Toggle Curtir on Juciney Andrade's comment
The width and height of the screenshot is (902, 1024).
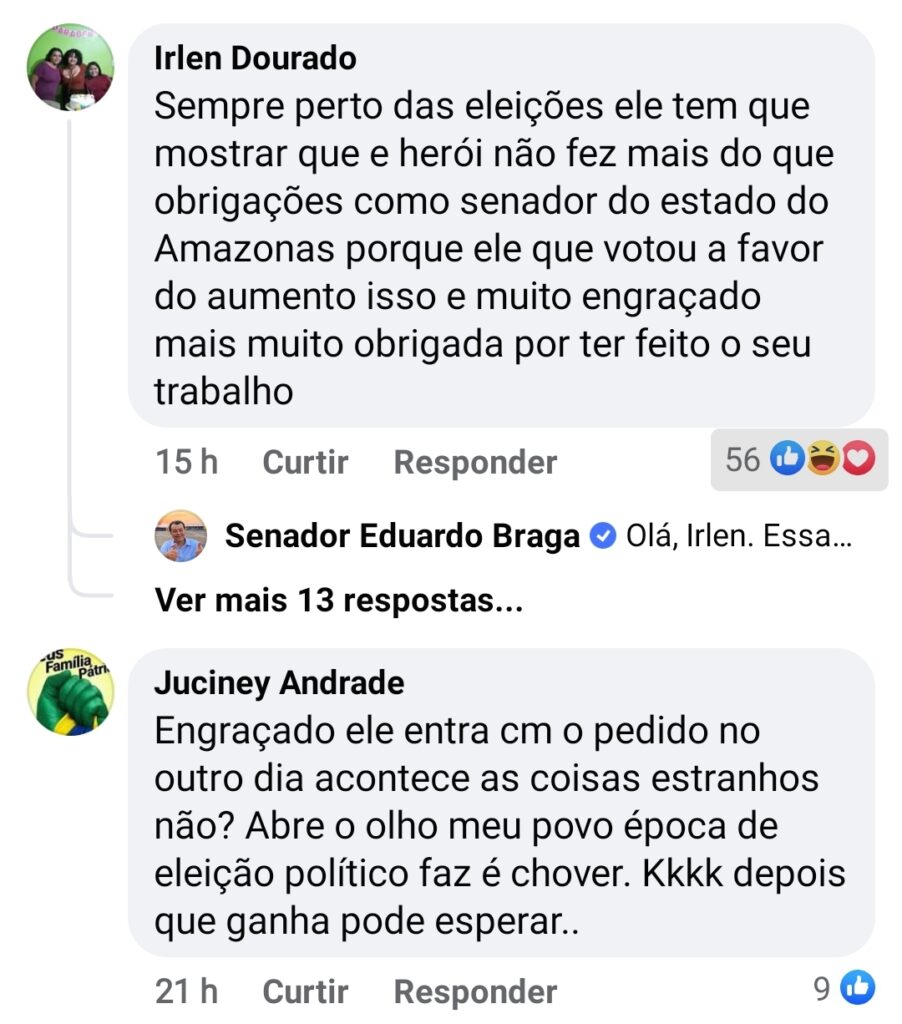coord(305,991)
